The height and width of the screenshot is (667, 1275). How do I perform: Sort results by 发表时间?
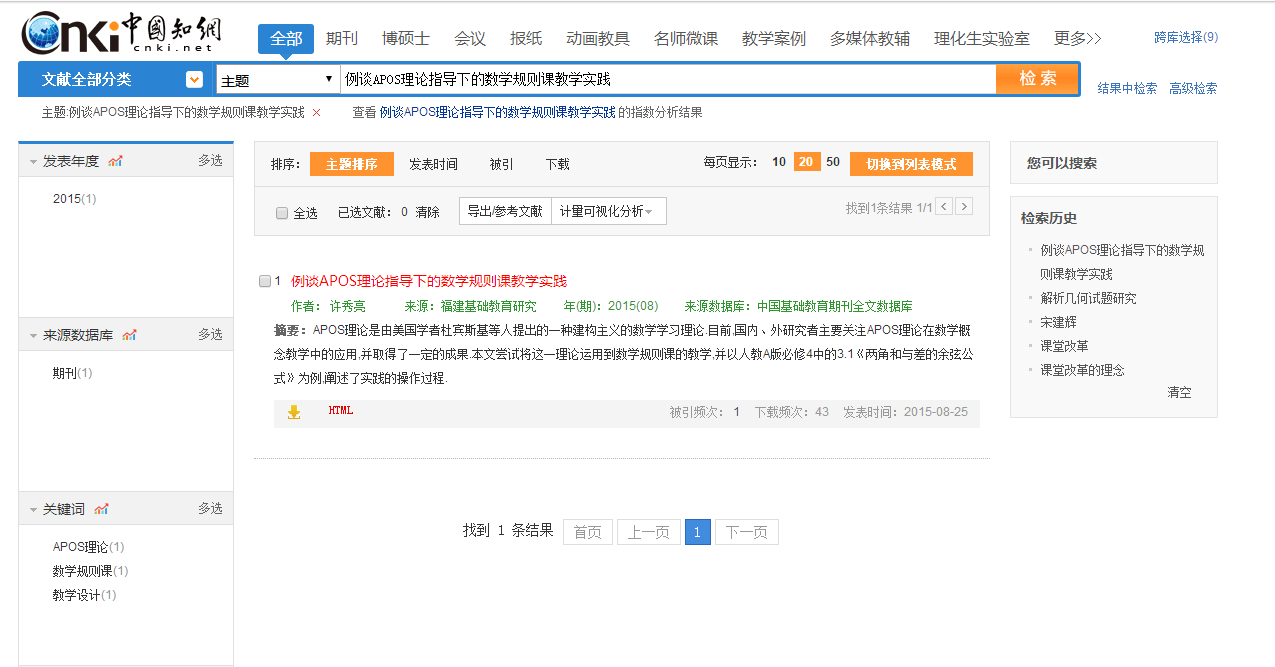pos(433,164)
